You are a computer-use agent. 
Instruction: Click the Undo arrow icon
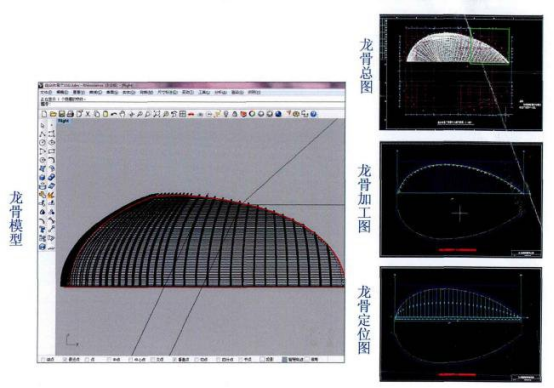coord(114,114)
